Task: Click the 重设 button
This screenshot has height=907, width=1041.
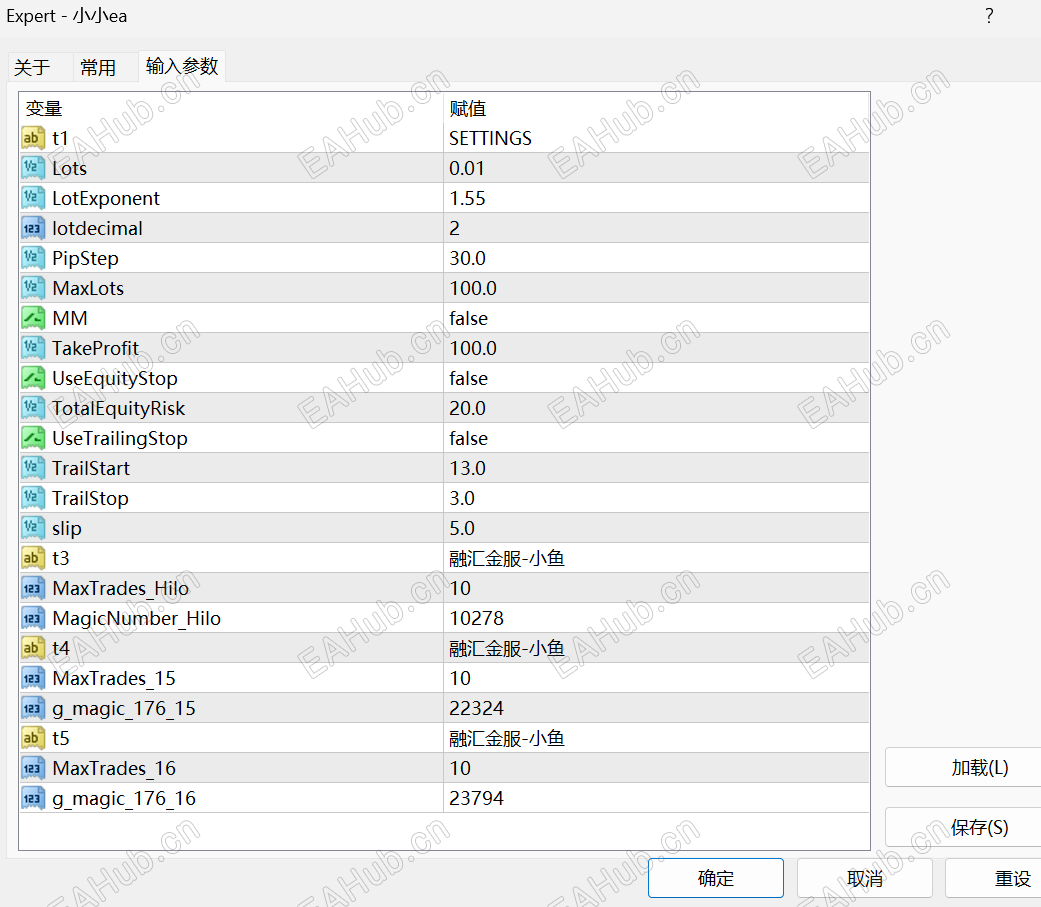Action: [994, 878]
